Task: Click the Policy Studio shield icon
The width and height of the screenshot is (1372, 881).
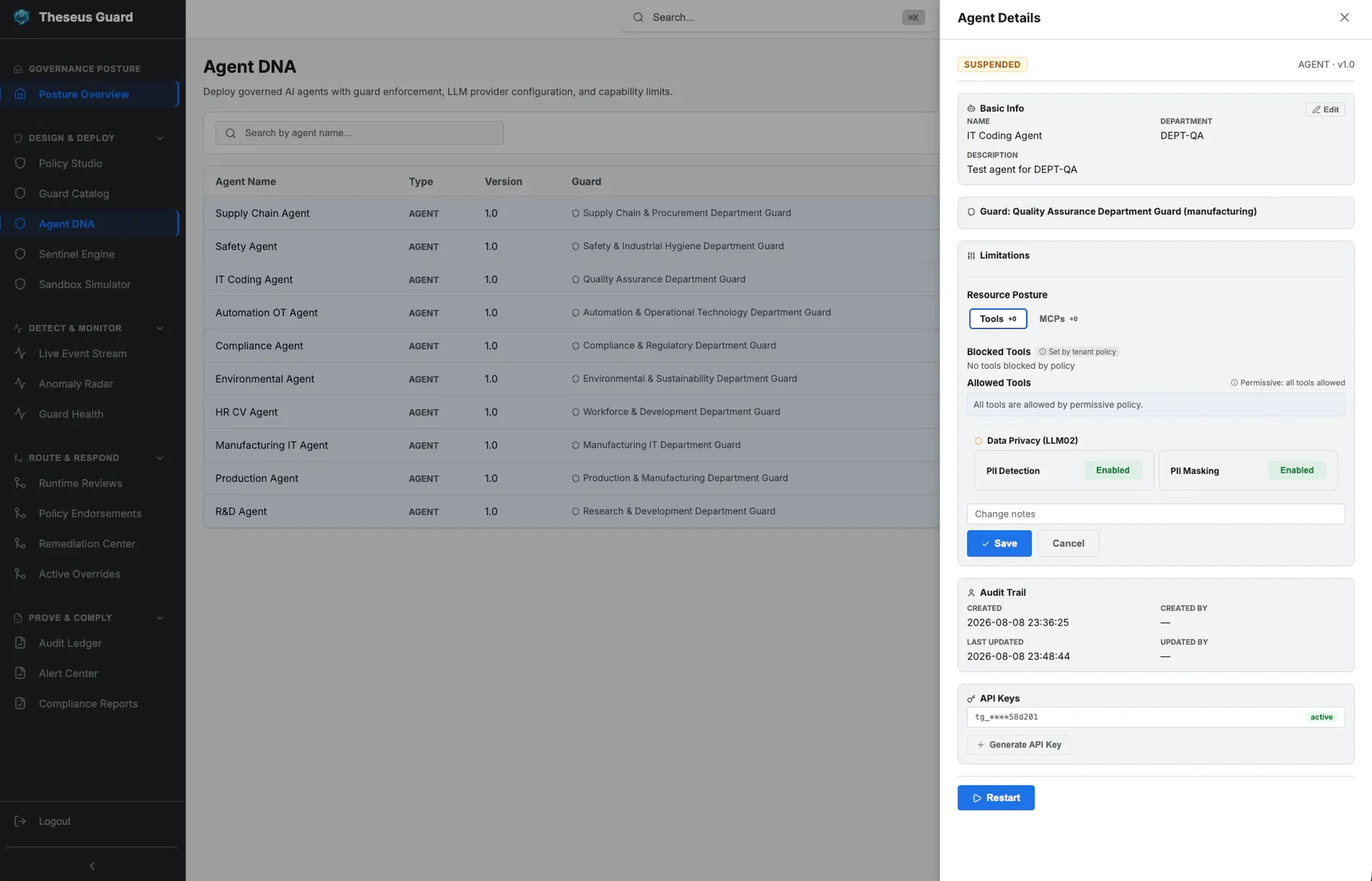Action: click(x=21, y=163)
